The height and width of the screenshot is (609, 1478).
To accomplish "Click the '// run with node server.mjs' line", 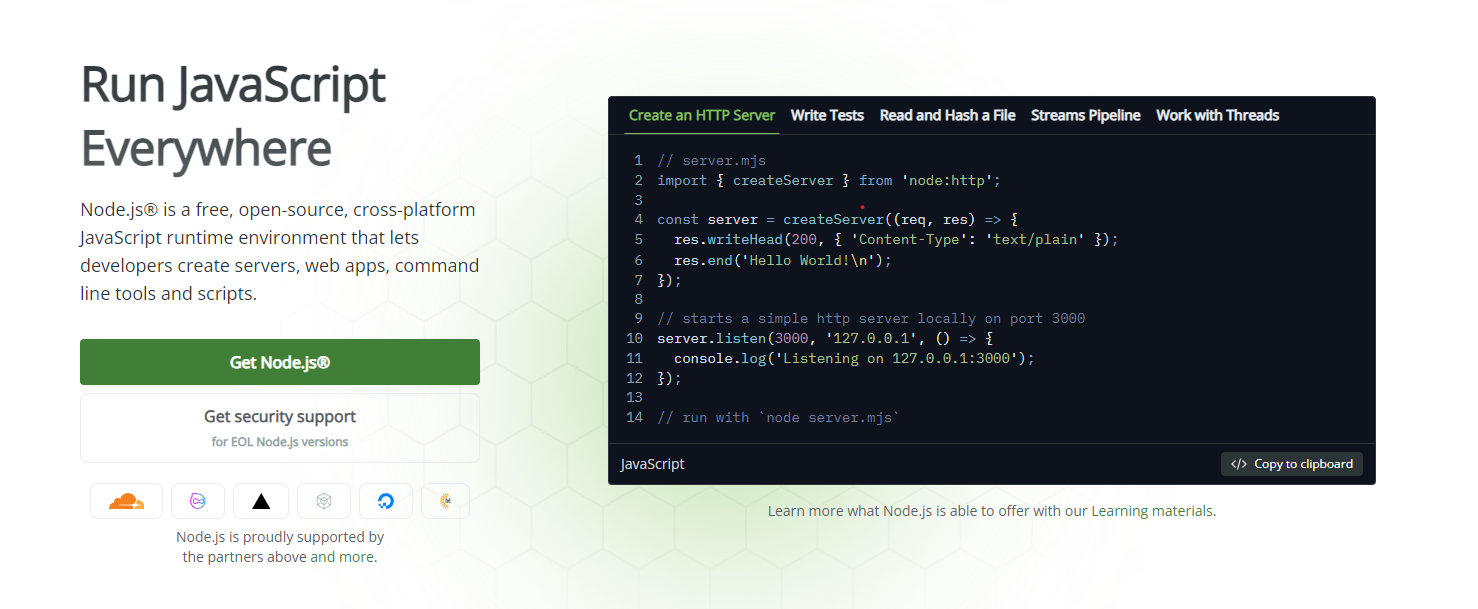I will (779, 417).
